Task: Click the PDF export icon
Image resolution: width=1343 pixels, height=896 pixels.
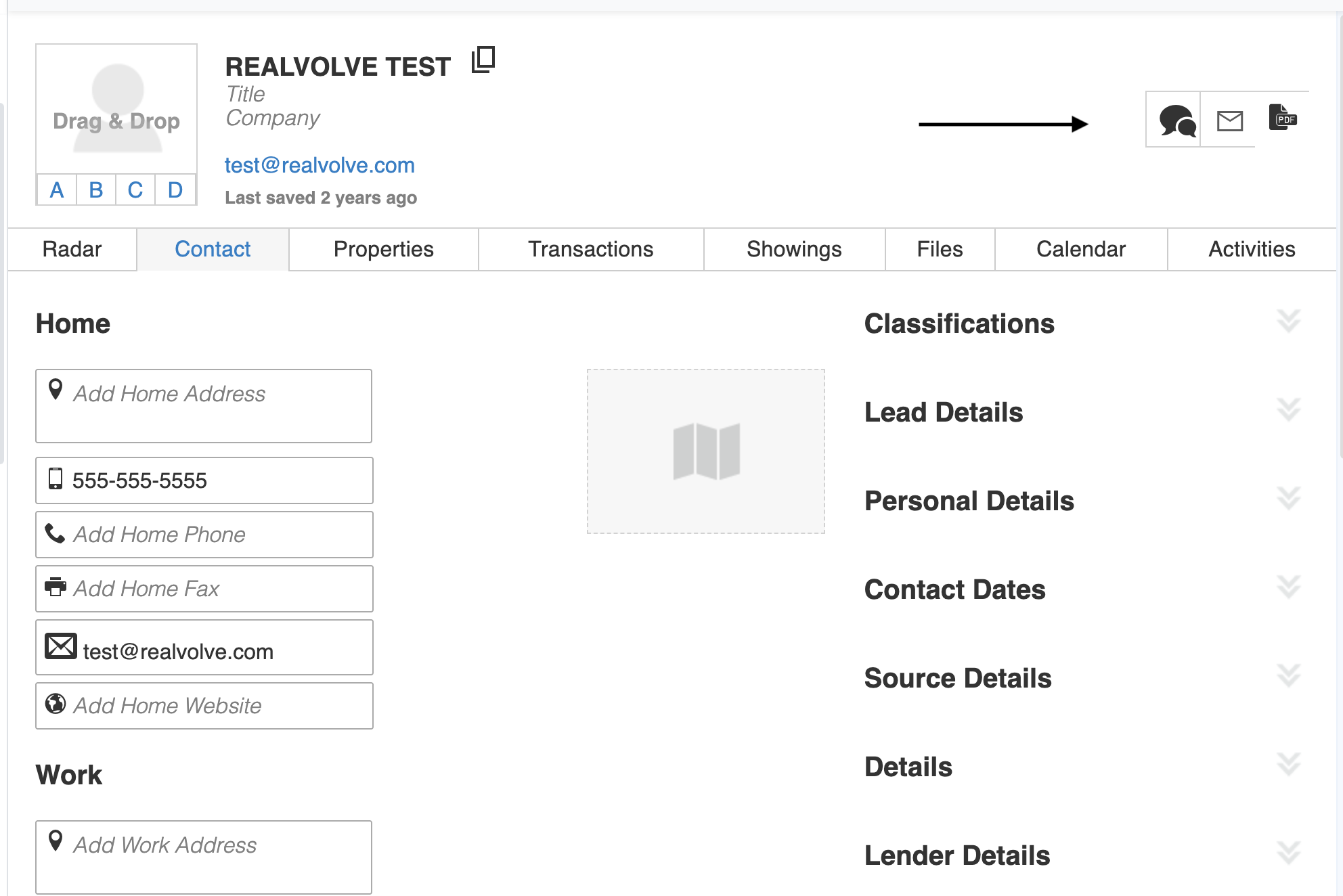Action: pos(1282,118)
